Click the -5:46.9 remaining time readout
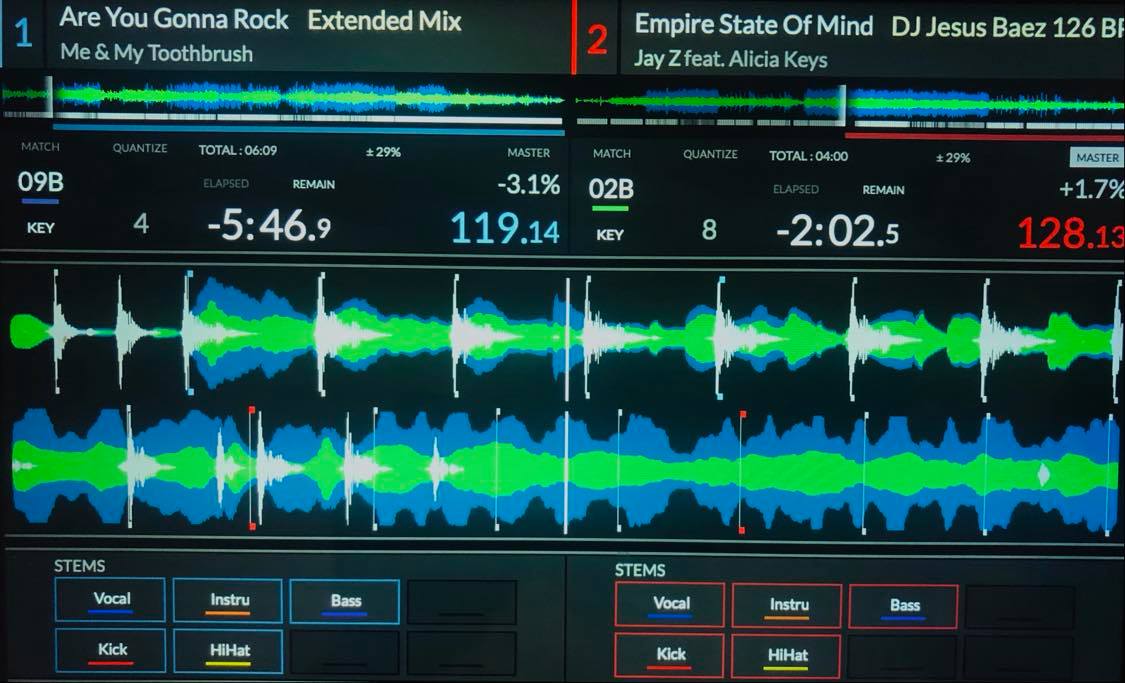Viewport: 1125px width, 683px height. pyautogui.click(x=269, y=225)
